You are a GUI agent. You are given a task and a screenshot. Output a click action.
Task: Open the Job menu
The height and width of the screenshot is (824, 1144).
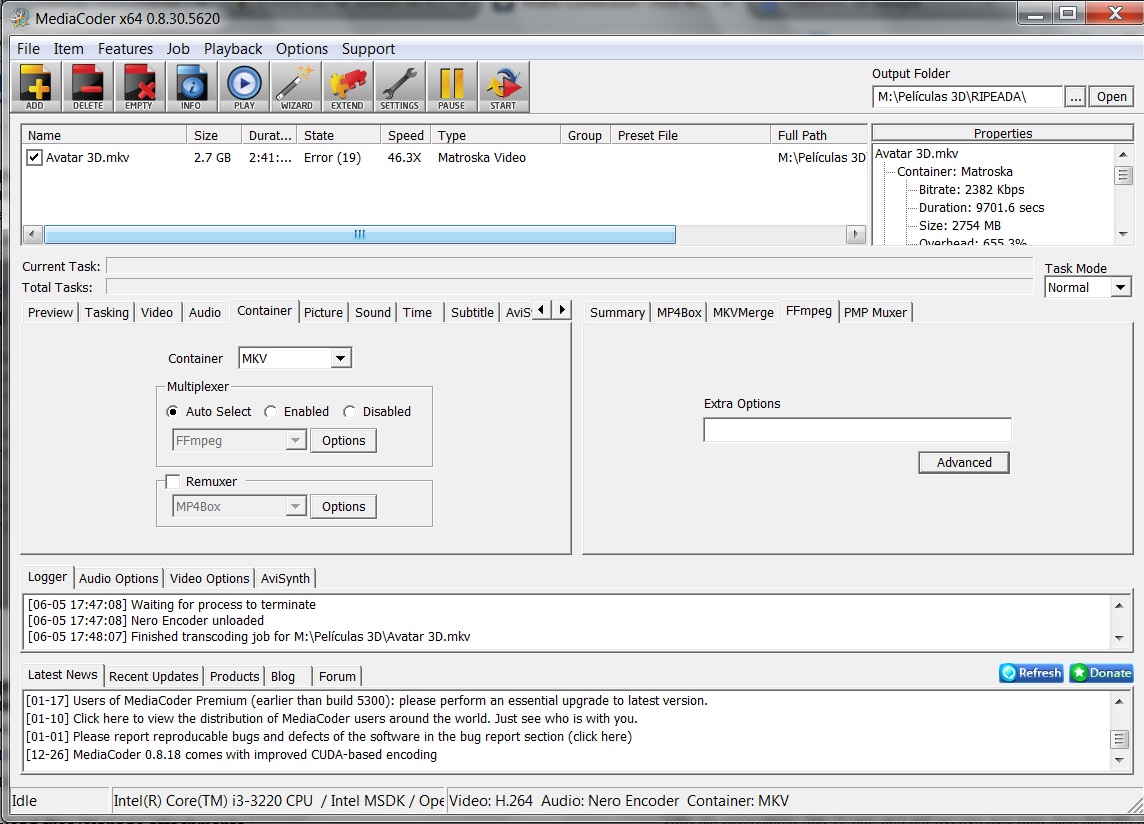tap(178, 49)
